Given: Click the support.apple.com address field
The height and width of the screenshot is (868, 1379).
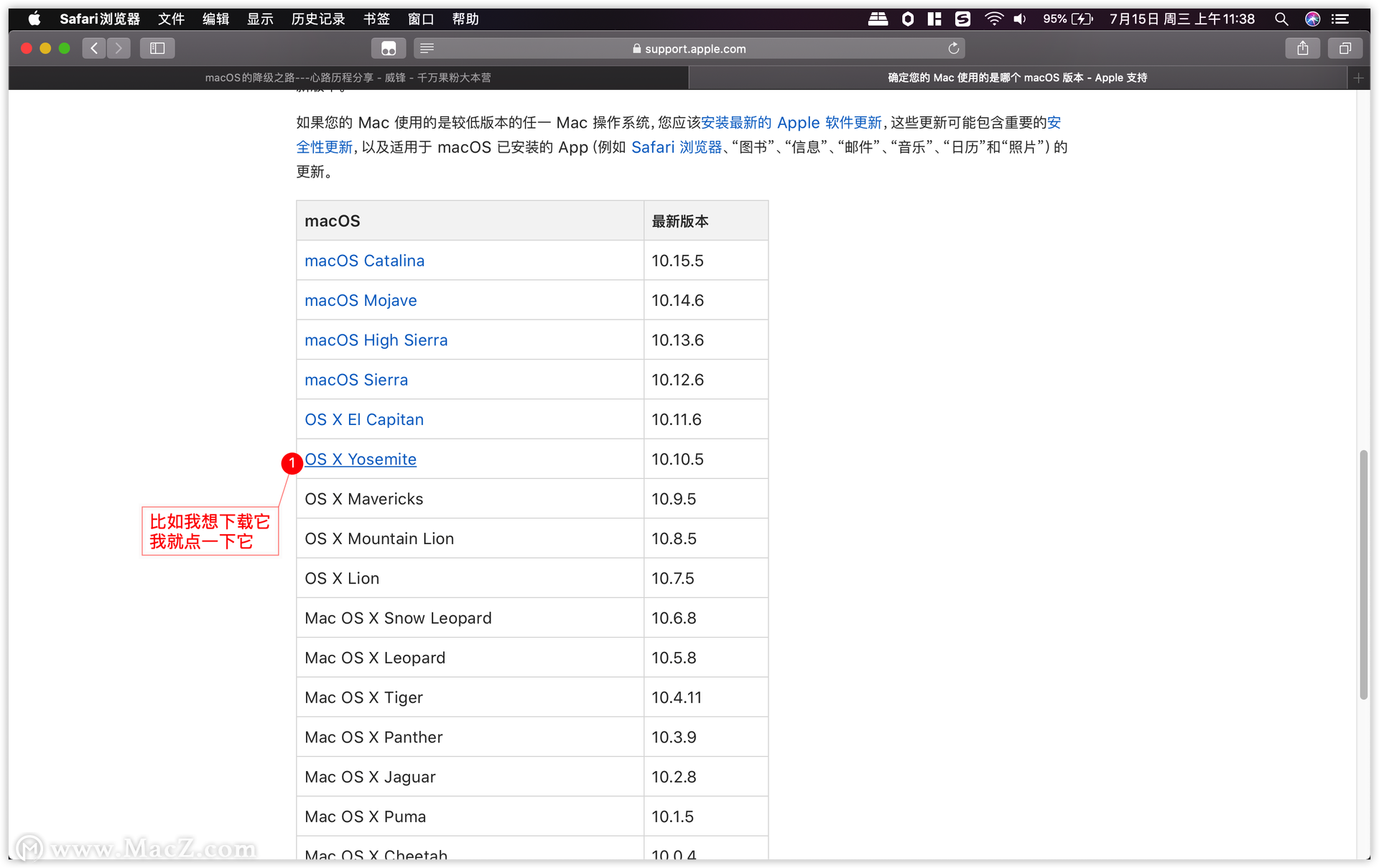Looking at the screenshot, I should click(689, 48).
